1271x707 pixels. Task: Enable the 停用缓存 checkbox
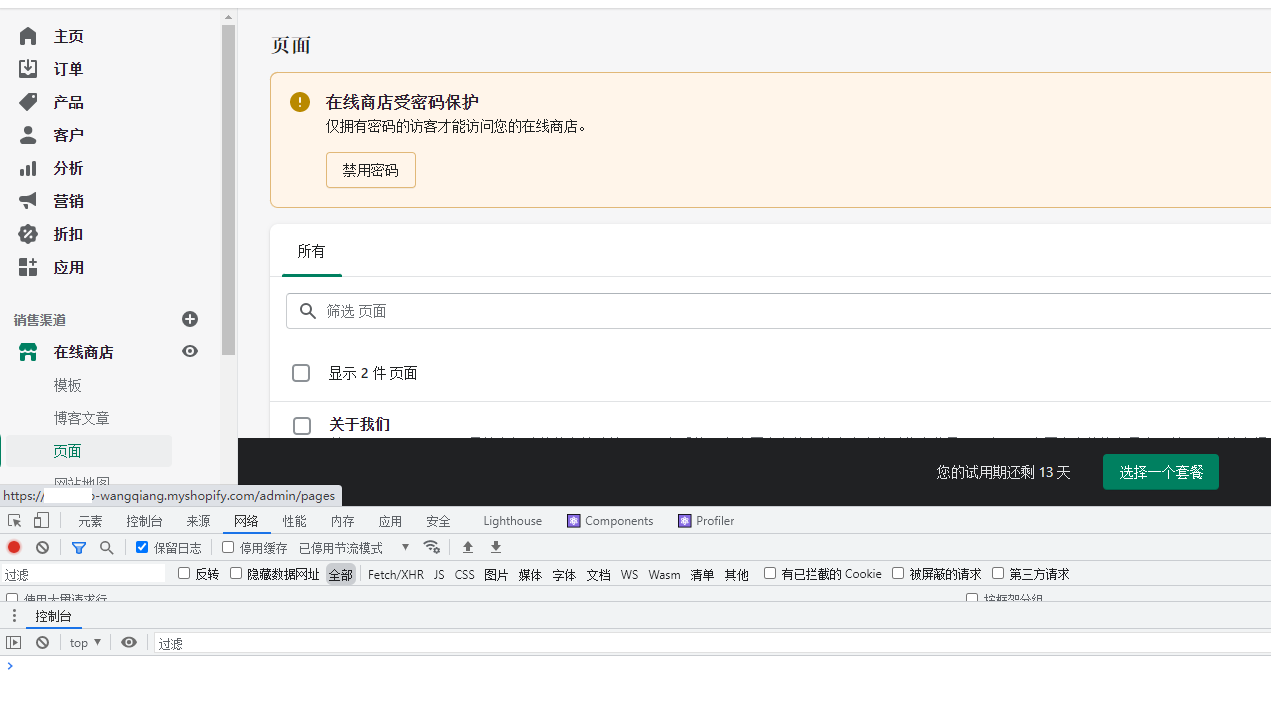coord(228,547)
